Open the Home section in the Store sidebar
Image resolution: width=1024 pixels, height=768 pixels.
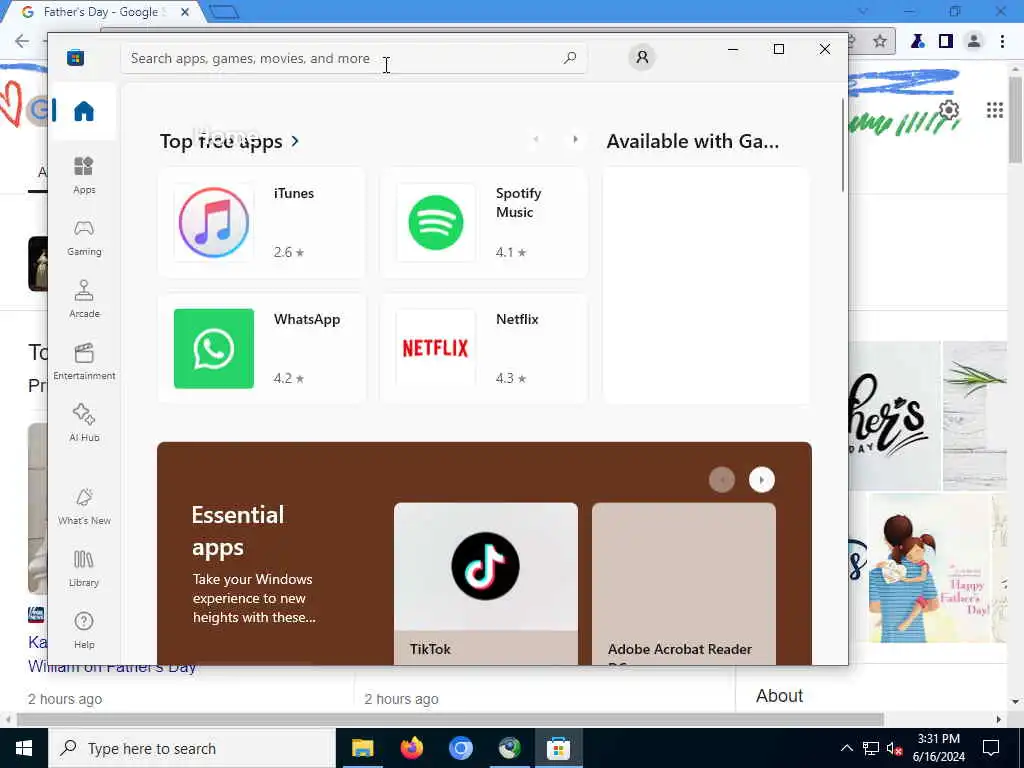(x=84, y=111)
